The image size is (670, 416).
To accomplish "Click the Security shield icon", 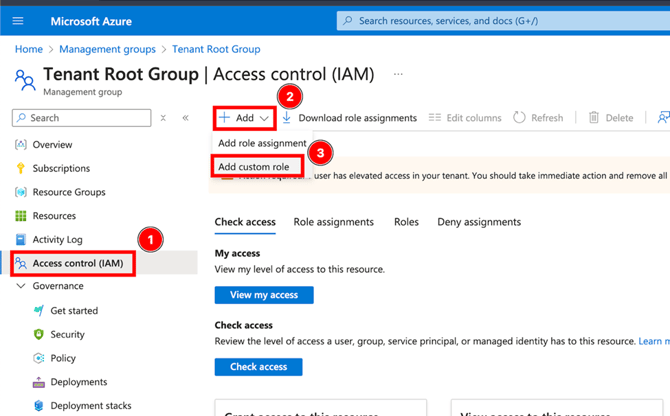I will click(39, 334).
